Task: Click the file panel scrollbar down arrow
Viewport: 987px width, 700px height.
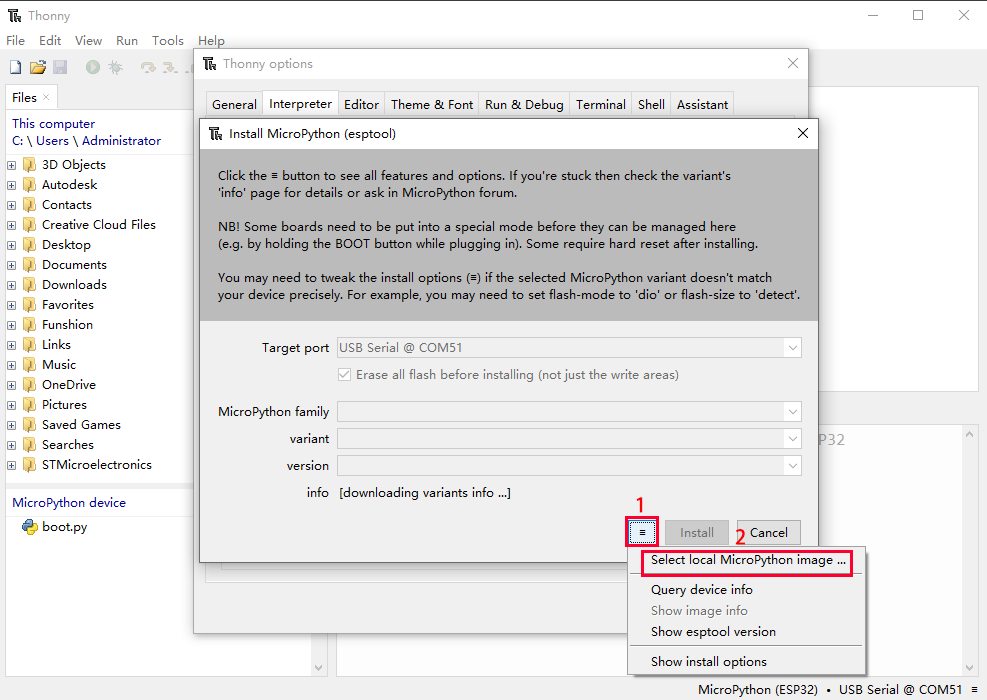Action: tap(319, 668)
